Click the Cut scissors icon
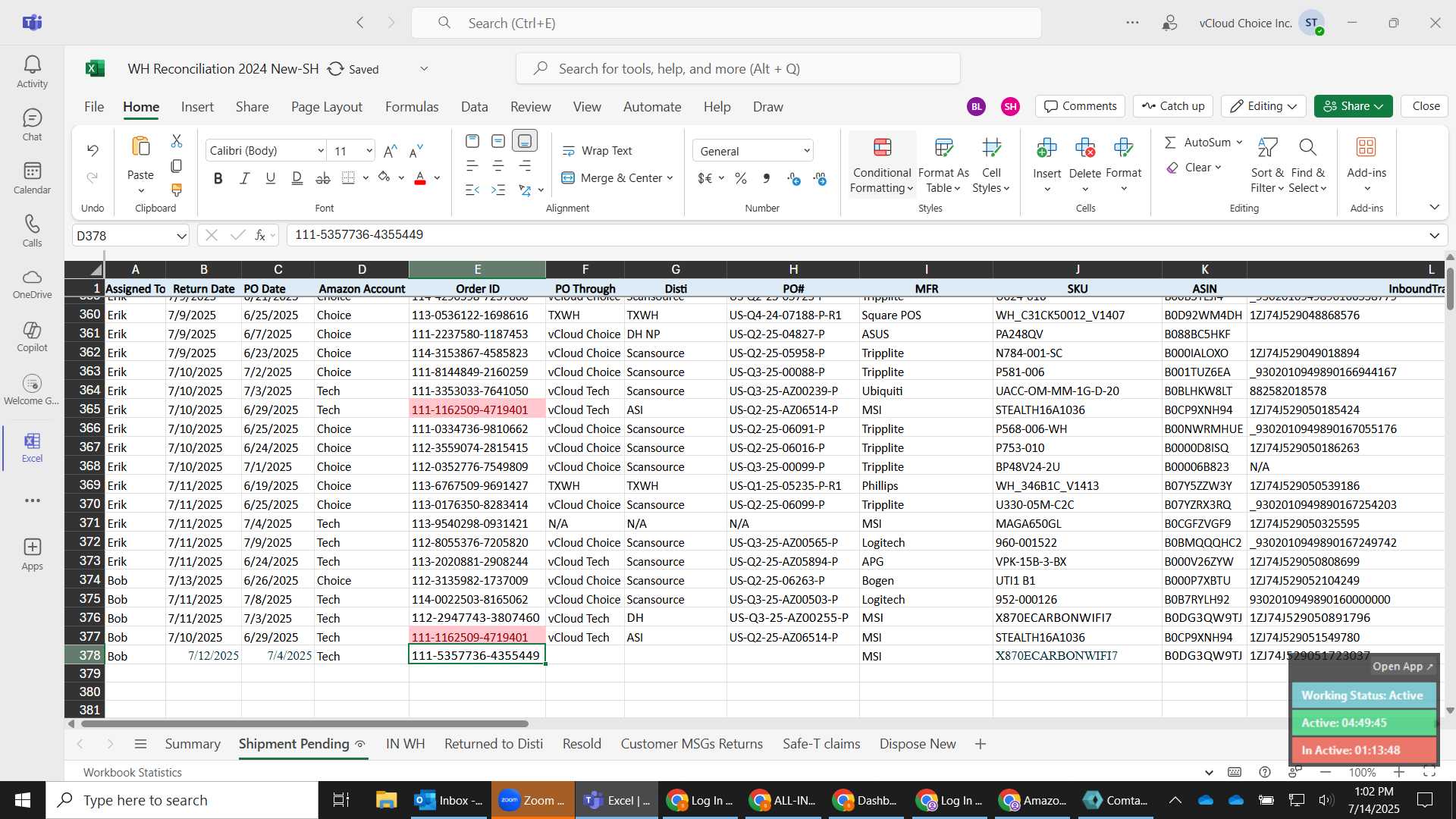Screen dimensions: 1456x819 click(177, 141)
